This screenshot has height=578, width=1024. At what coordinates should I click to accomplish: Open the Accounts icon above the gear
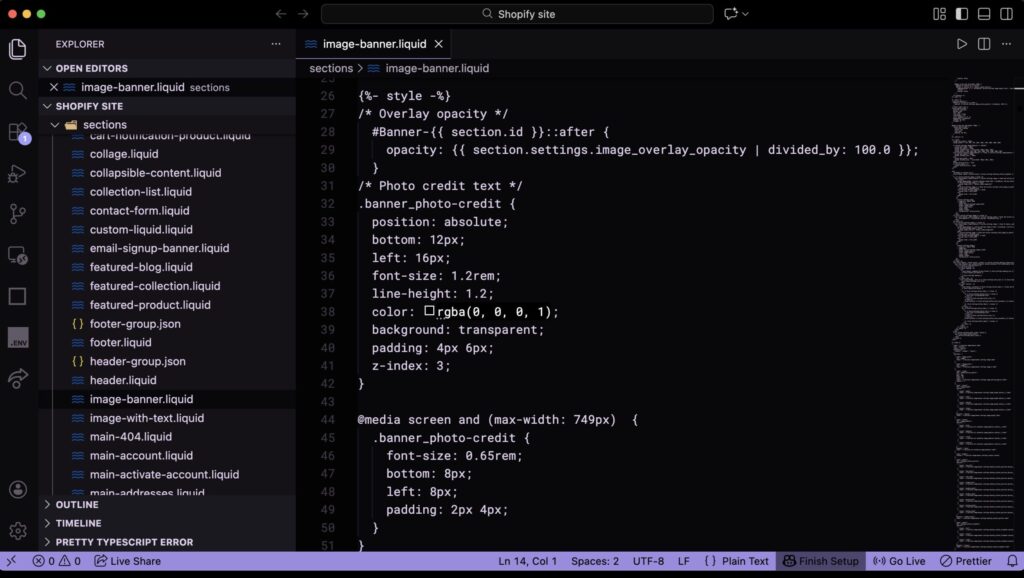pyautogui.click(x=16, y=489)
